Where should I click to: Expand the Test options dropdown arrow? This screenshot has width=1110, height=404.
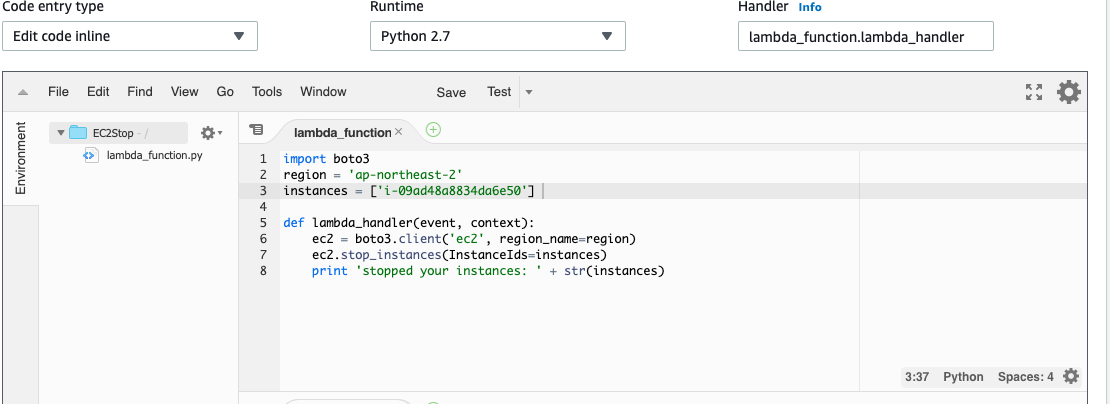click(529, 93)
